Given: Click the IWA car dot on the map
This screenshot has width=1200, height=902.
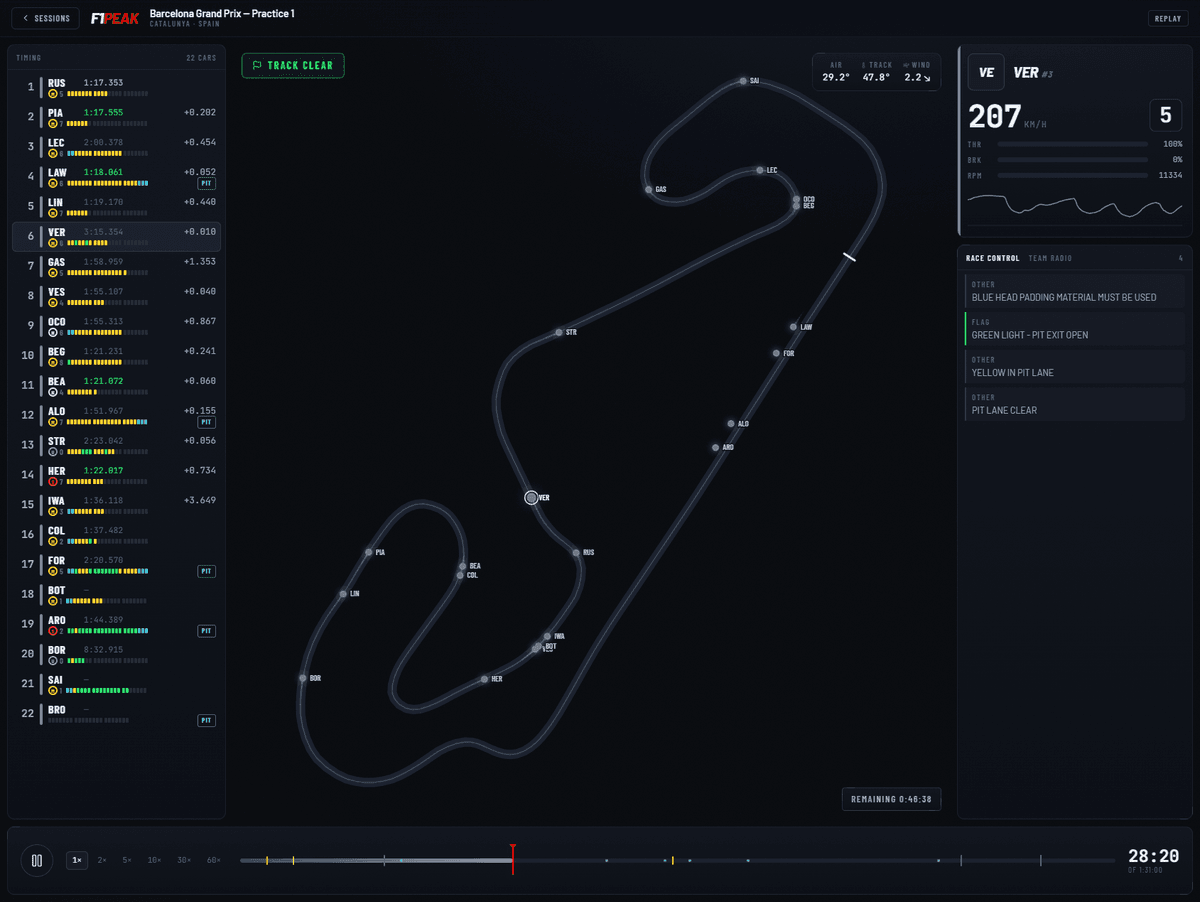Looking at the screenshot, I should click(x=547, y=636).
